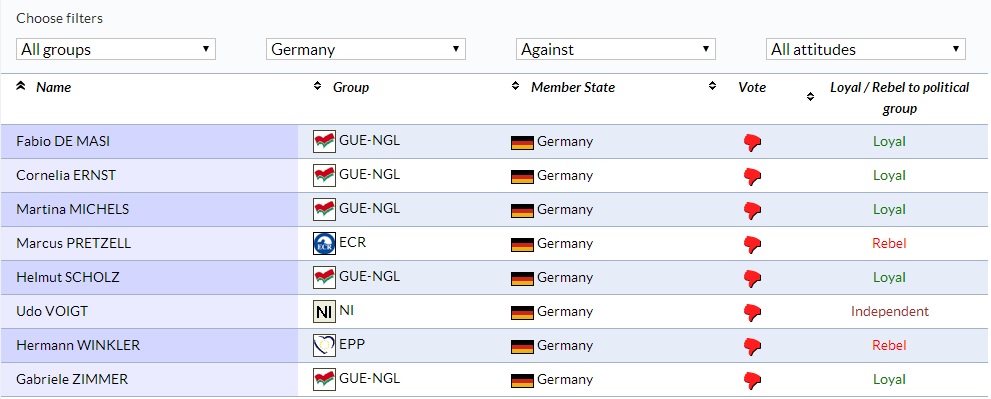Open the All attitudes filter dropdown
The image size is (991, 399).
(866, 49)
